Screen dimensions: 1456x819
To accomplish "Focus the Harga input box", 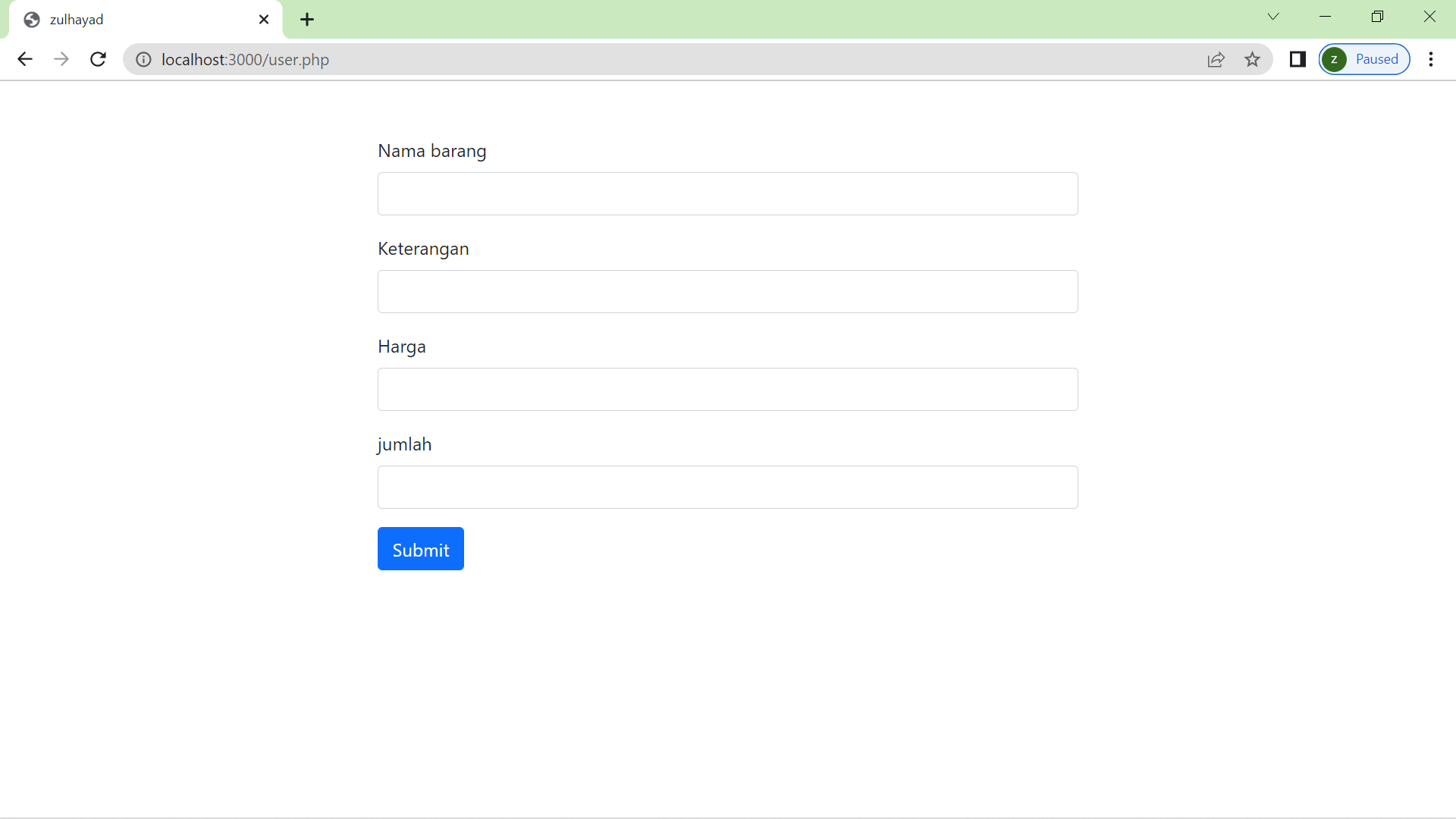I will 727,389.
